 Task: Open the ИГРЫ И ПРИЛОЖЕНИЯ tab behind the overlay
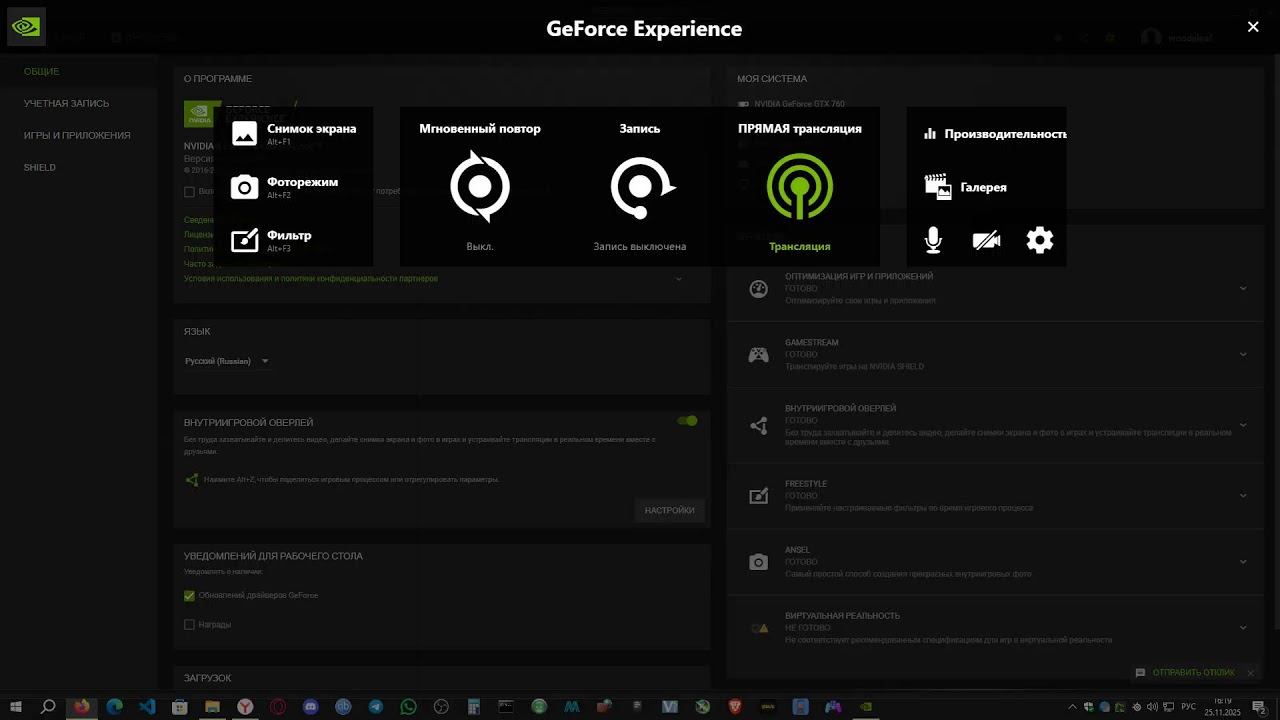point(77,136)
